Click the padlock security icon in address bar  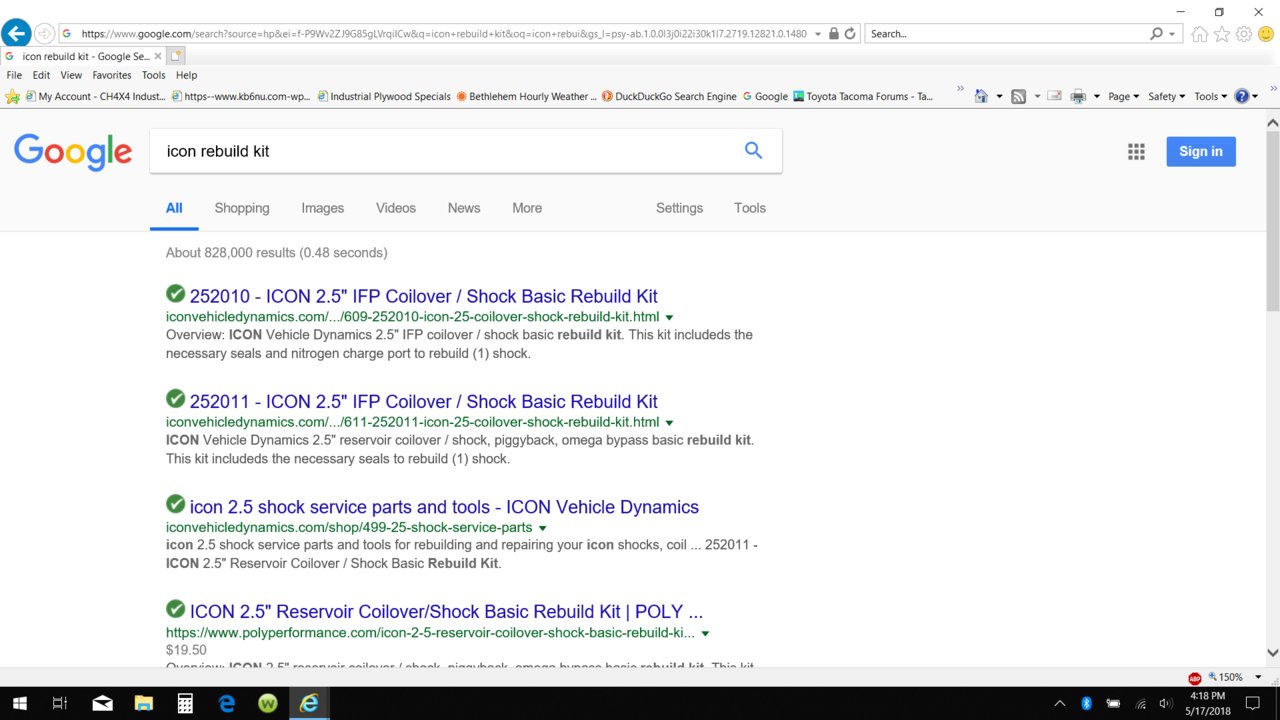834,33
